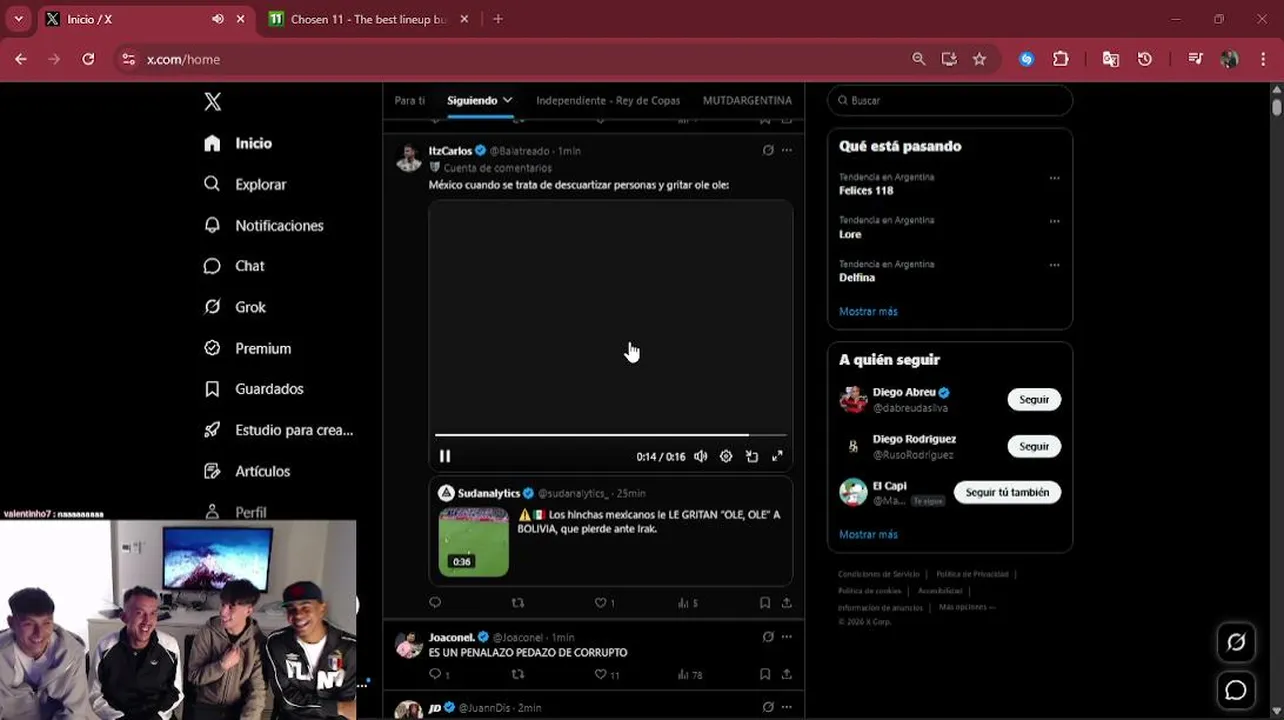The height and width of the screenshot is (720, 1284).
Task: Open Política de Privacidad link
Action: tap(972, 574)
